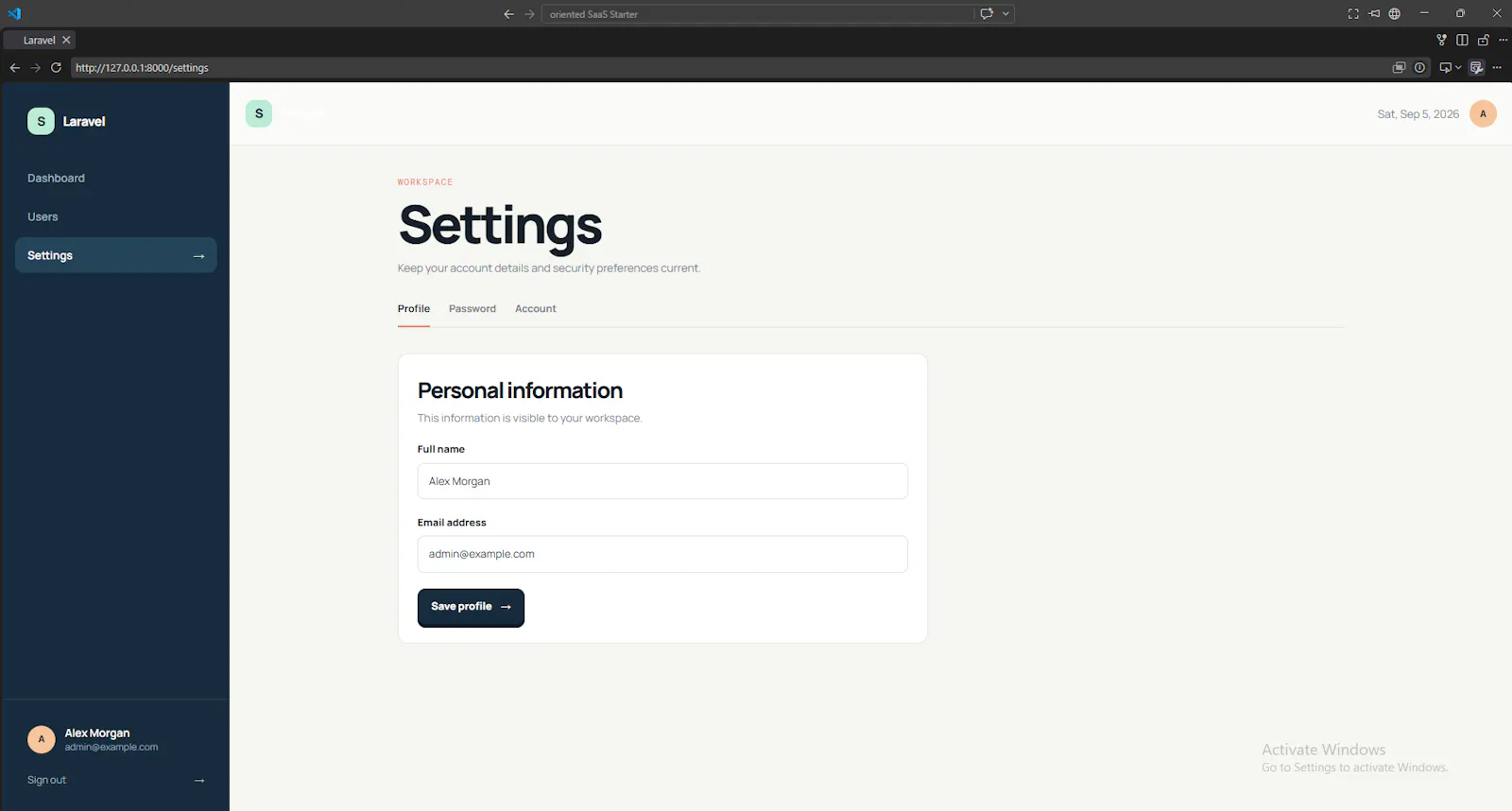This screenshot has width=1512, height=811.
Task: Toggle full screen brackets icon in title bar
Action: point(1353,14)
